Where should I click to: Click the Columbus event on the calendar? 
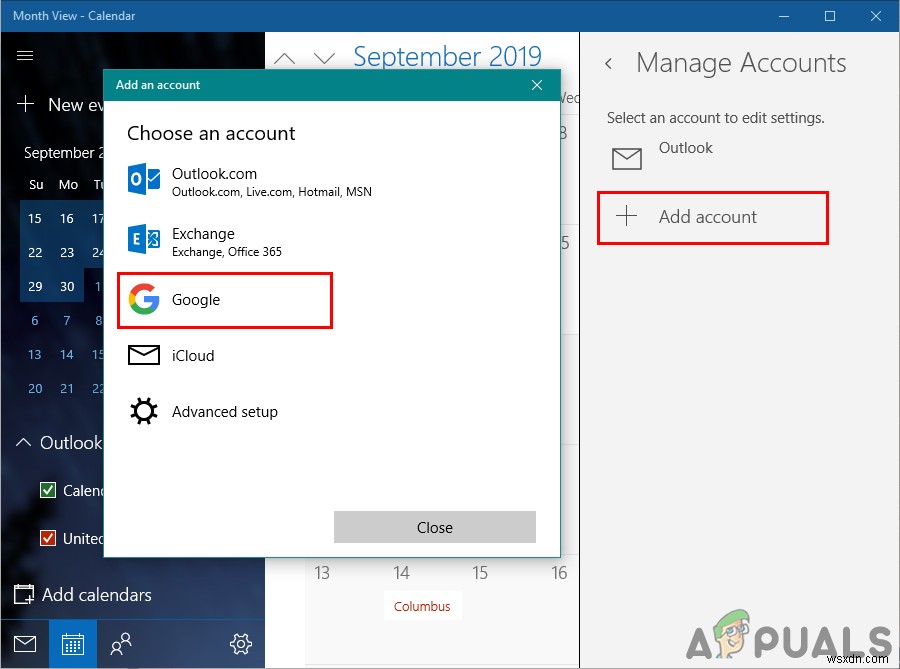[422, 606]
